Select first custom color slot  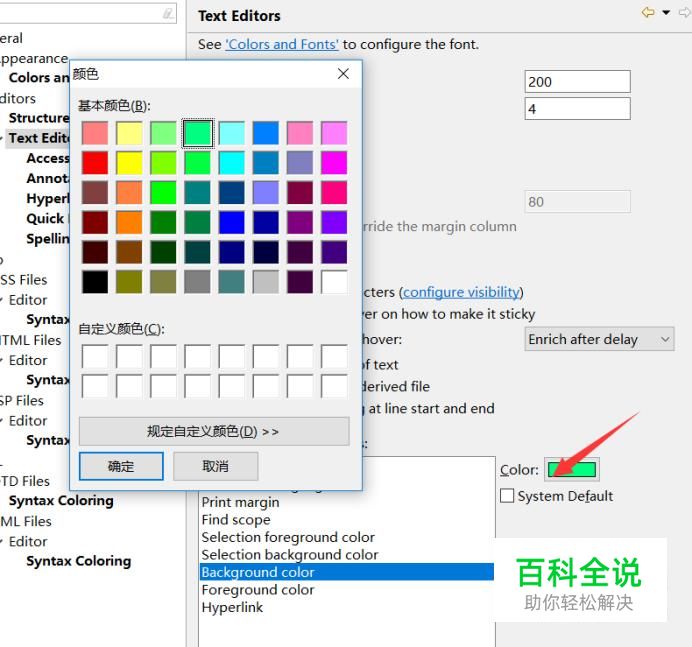coord(95,357)
